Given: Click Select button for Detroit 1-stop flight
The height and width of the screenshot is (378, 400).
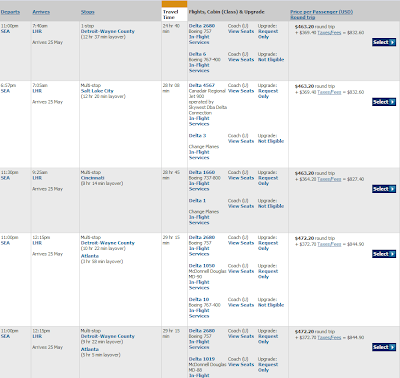Looking at the screenshot, I should click(384, 42).
